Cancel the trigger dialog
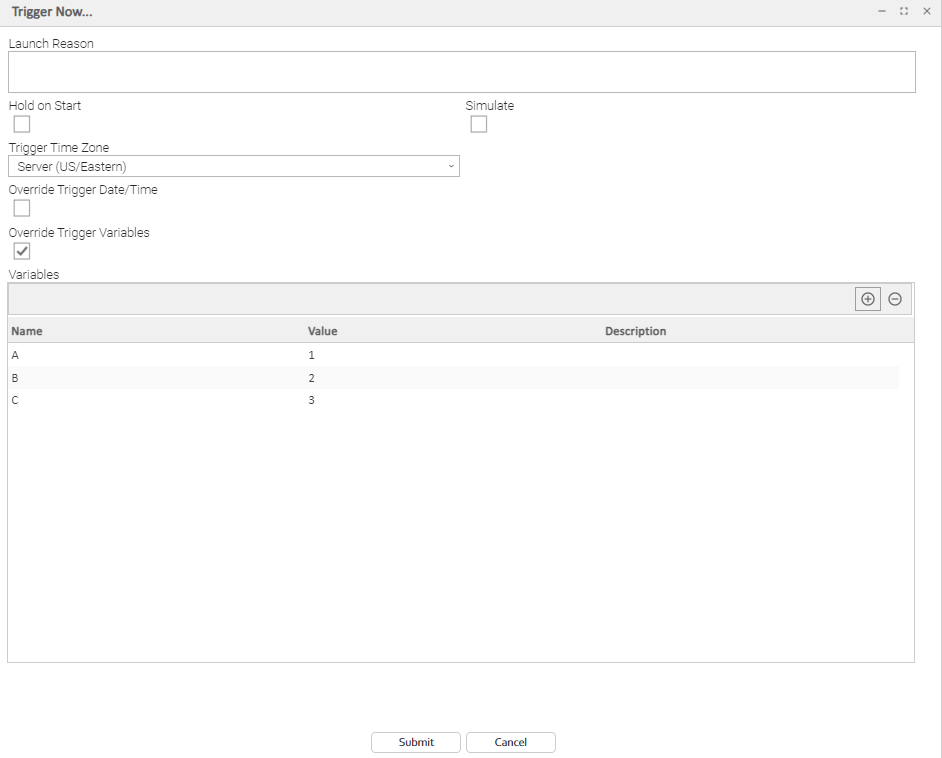Viewport: 942px width, 758px height. pyautogui.click(x=510, y=742)
